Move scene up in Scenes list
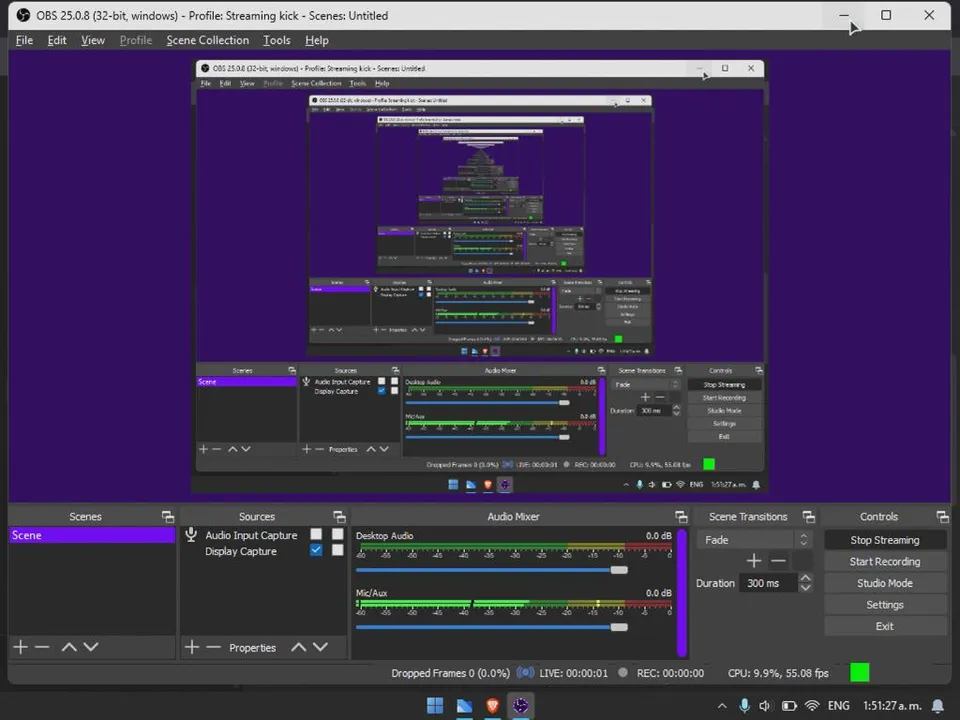Viewport: 960px width, 720px height. [69, 647]
